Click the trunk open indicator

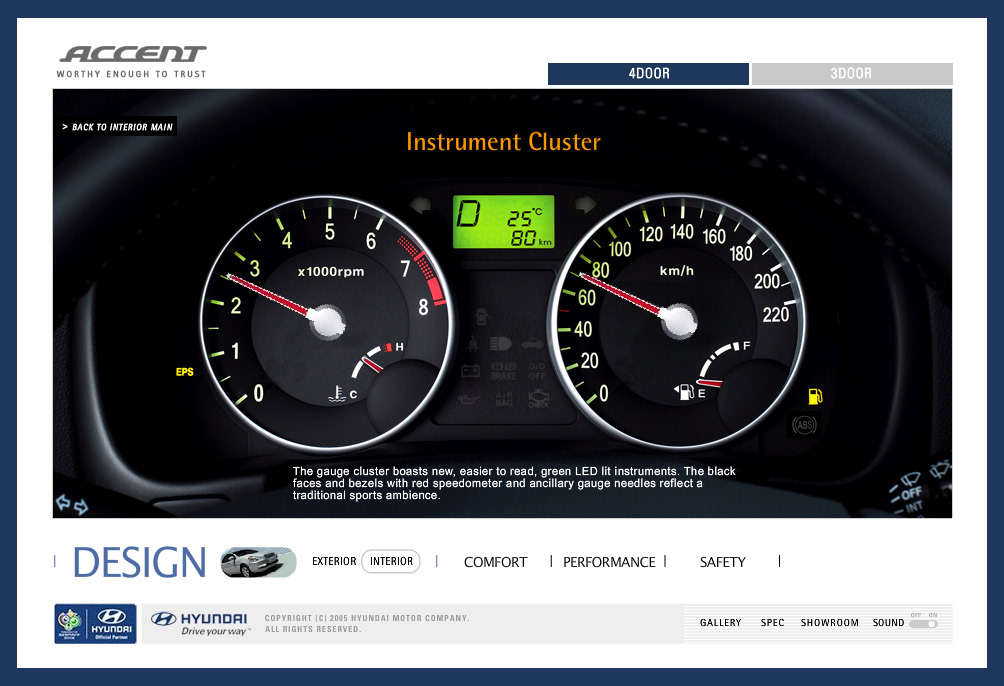pyautogui.click(x=533, y=344)
